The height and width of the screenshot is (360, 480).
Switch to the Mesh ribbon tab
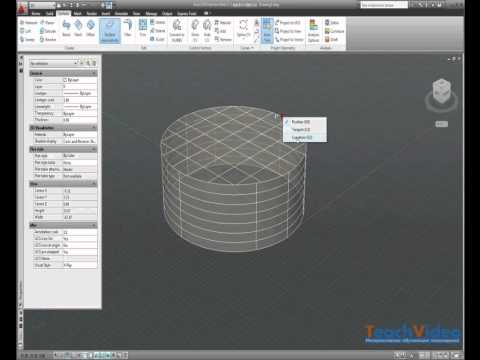[77, 13]
